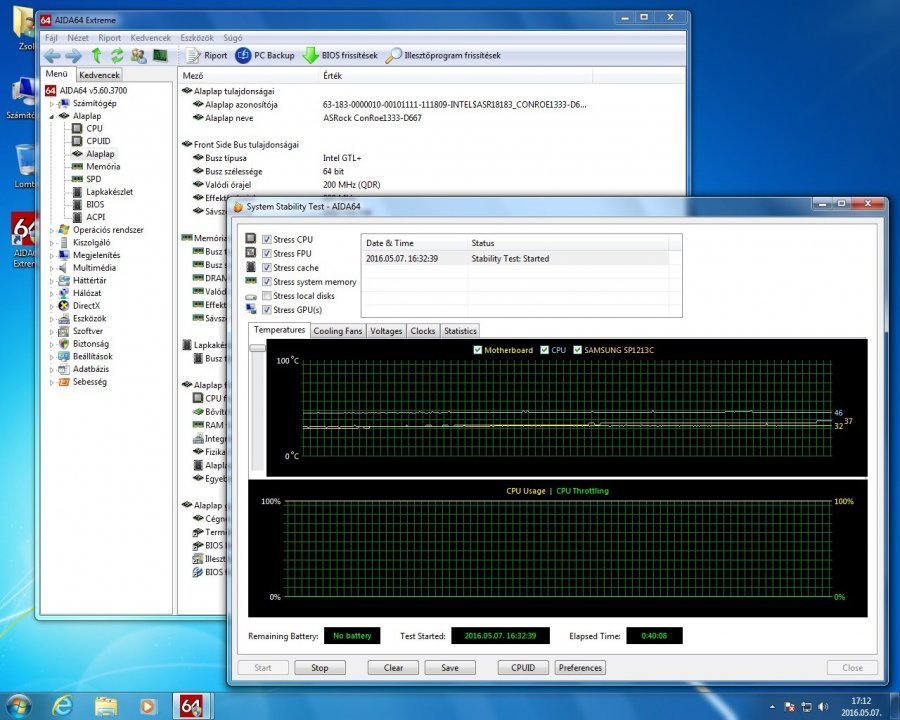900x720 pixels.
Task: Click the Save button
Action: click(x=450, y=668)
